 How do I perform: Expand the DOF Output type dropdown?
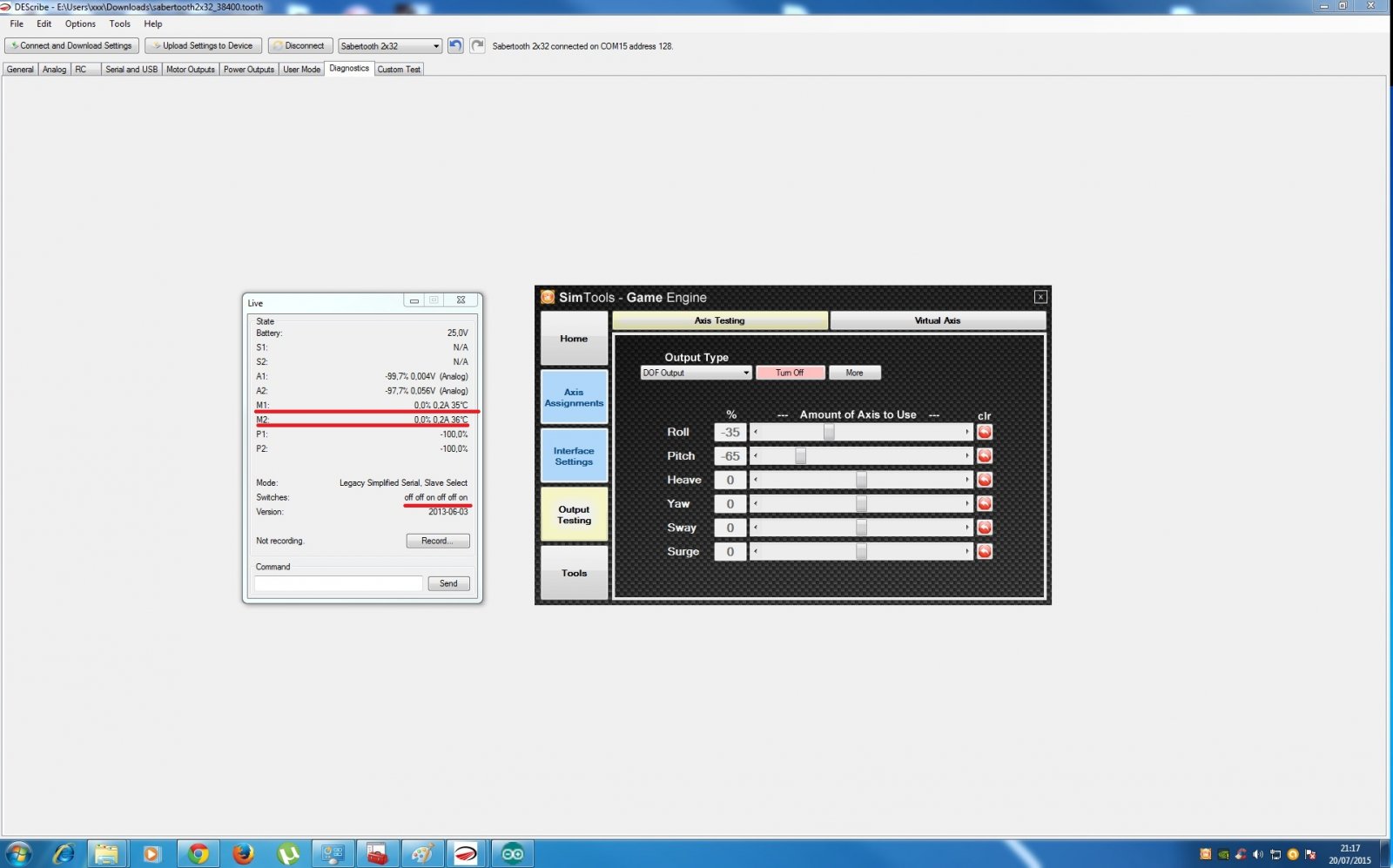pos(696,373)
